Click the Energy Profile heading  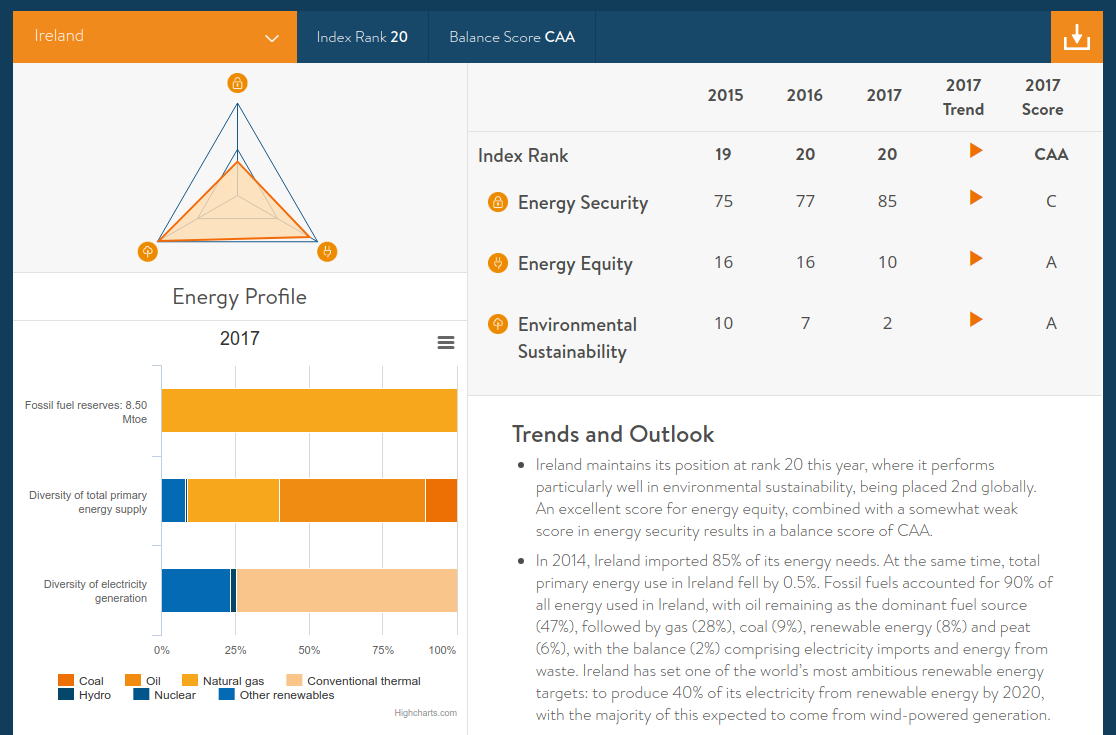point(239,297)
